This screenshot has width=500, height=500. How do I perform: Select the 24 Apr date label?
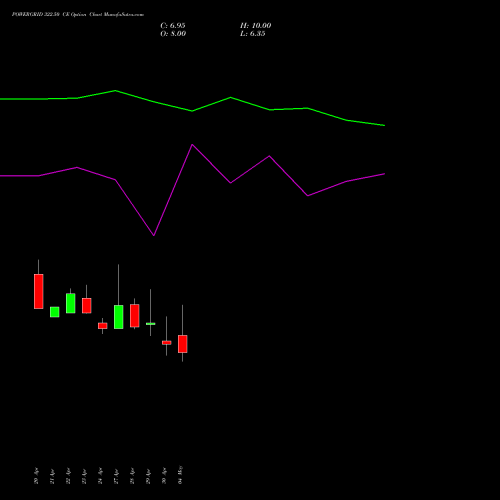(100, 476)
